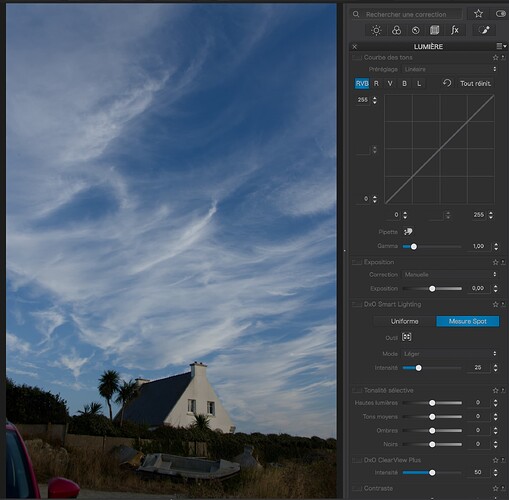Image resolution: width=509 pixels, height=500 pixels.
Task: Open the fx effects icon
Action: (x=455, y=30)
